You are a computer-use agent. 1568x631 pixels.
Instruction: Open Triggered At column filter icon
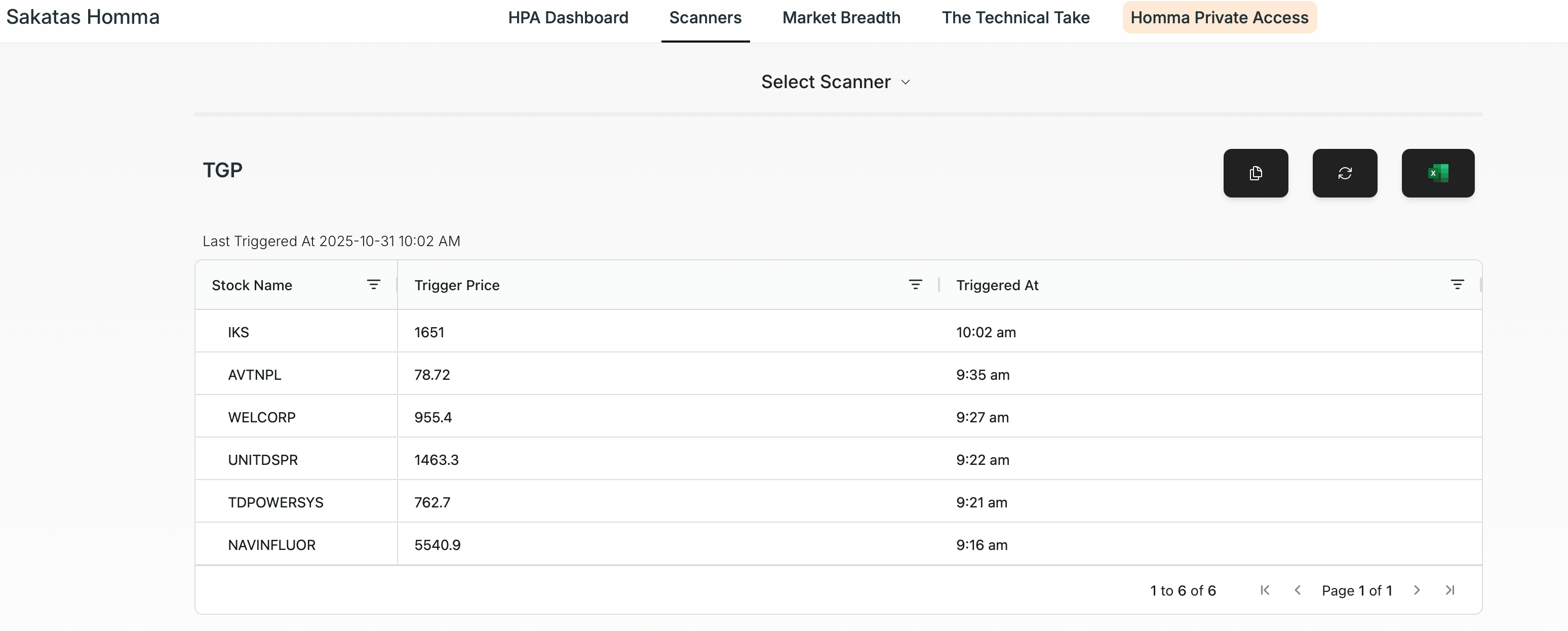pyautogui.click(x=1457, y=285)
